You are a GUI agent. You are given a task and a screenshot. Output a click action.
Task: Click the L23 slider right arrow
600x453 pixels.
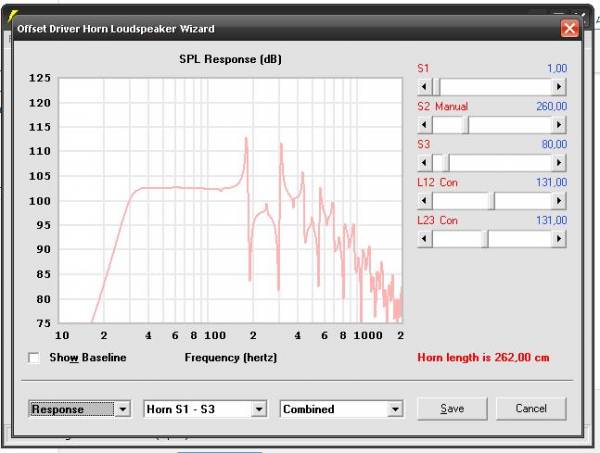[559, 238]
